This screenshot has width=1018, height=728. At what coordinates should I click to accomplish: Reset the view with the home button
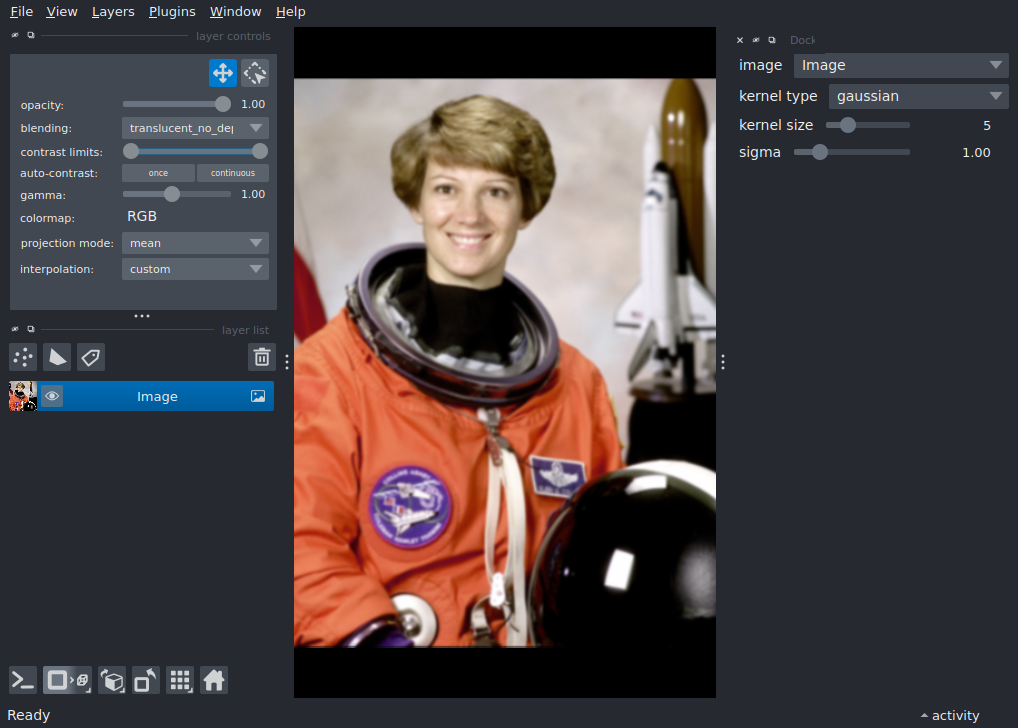tap(214, 680)
